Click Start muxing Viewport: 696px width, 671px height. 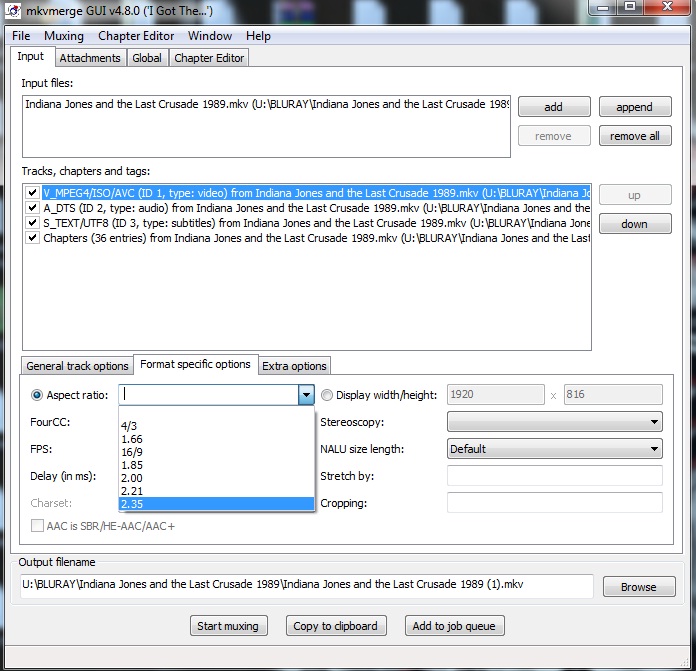(x=228, y=626)
